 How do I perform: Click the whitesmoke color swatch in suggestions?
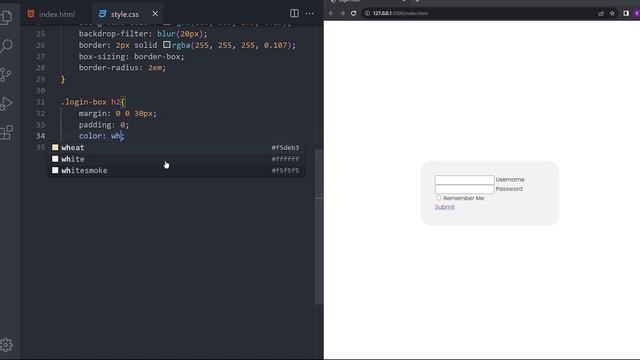55,170
